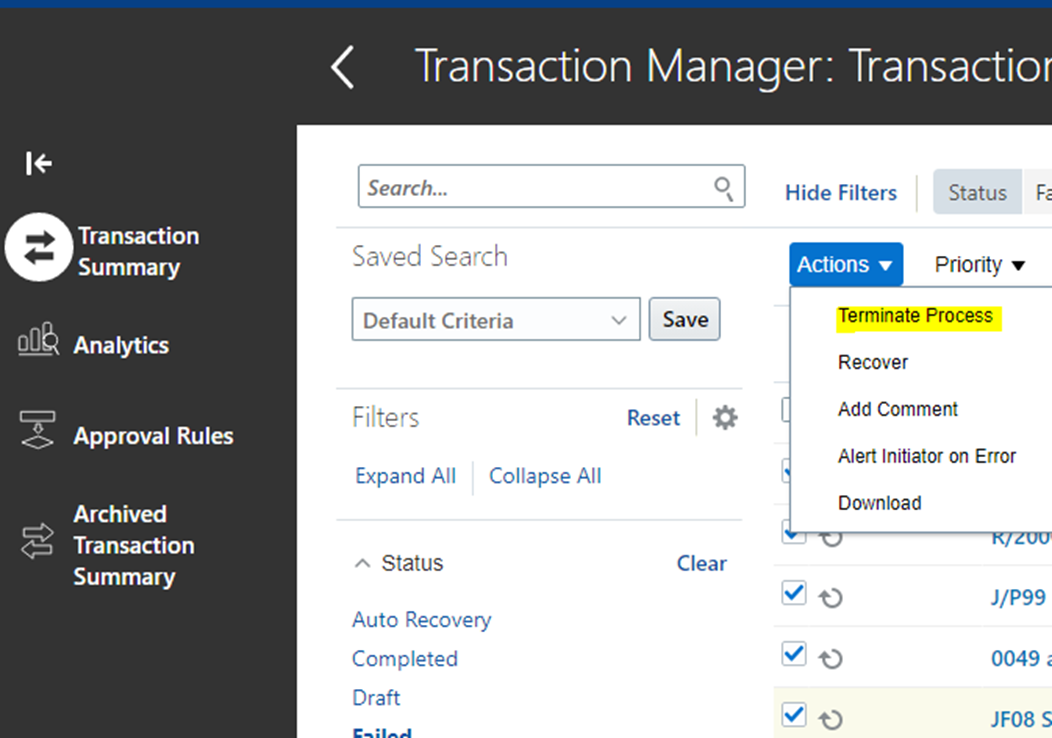Click the search magnifier icon
The image size is (1052, 738).
point(723,187)
